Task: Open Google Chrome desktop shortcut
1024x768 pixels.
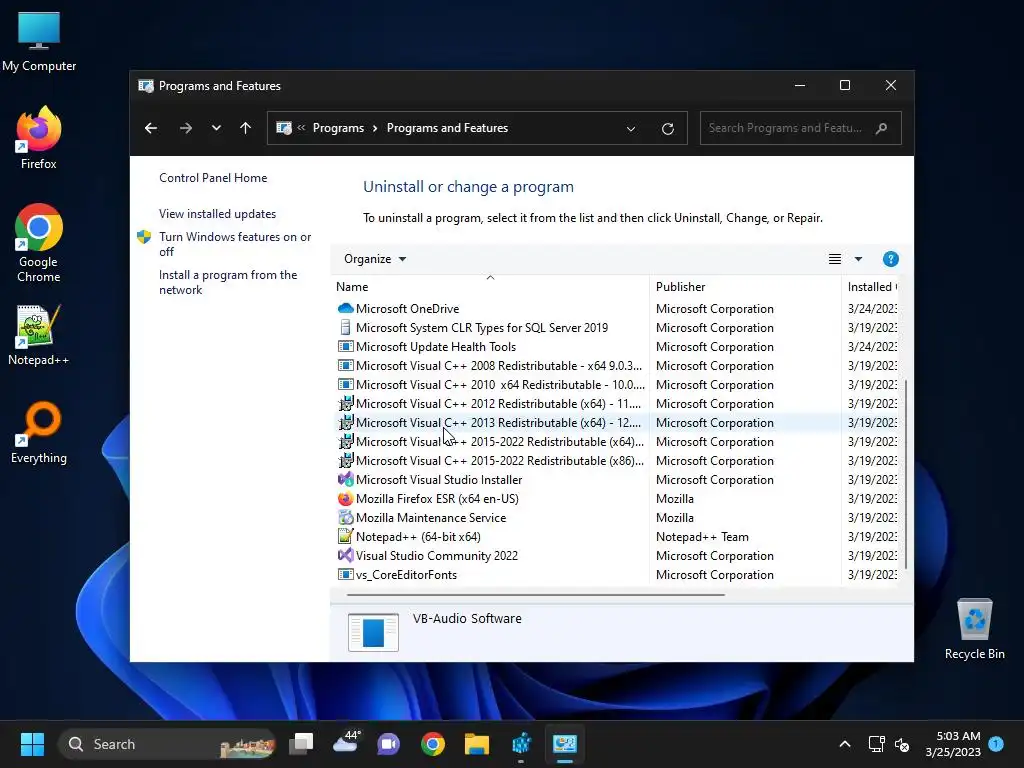Action: pyautogui.click(x=39, y=243)
